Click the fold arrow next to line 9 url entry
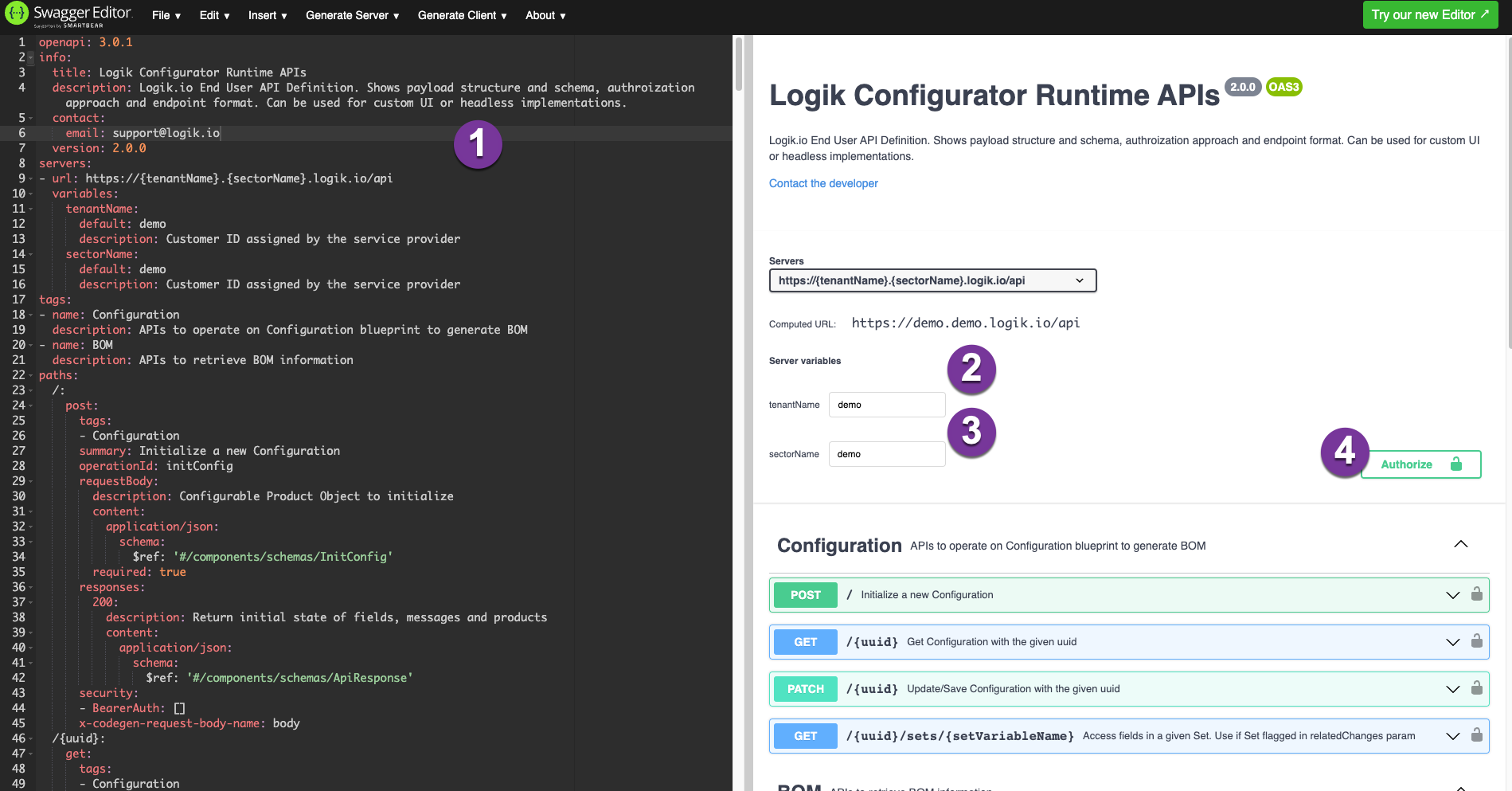 (30, 178)
